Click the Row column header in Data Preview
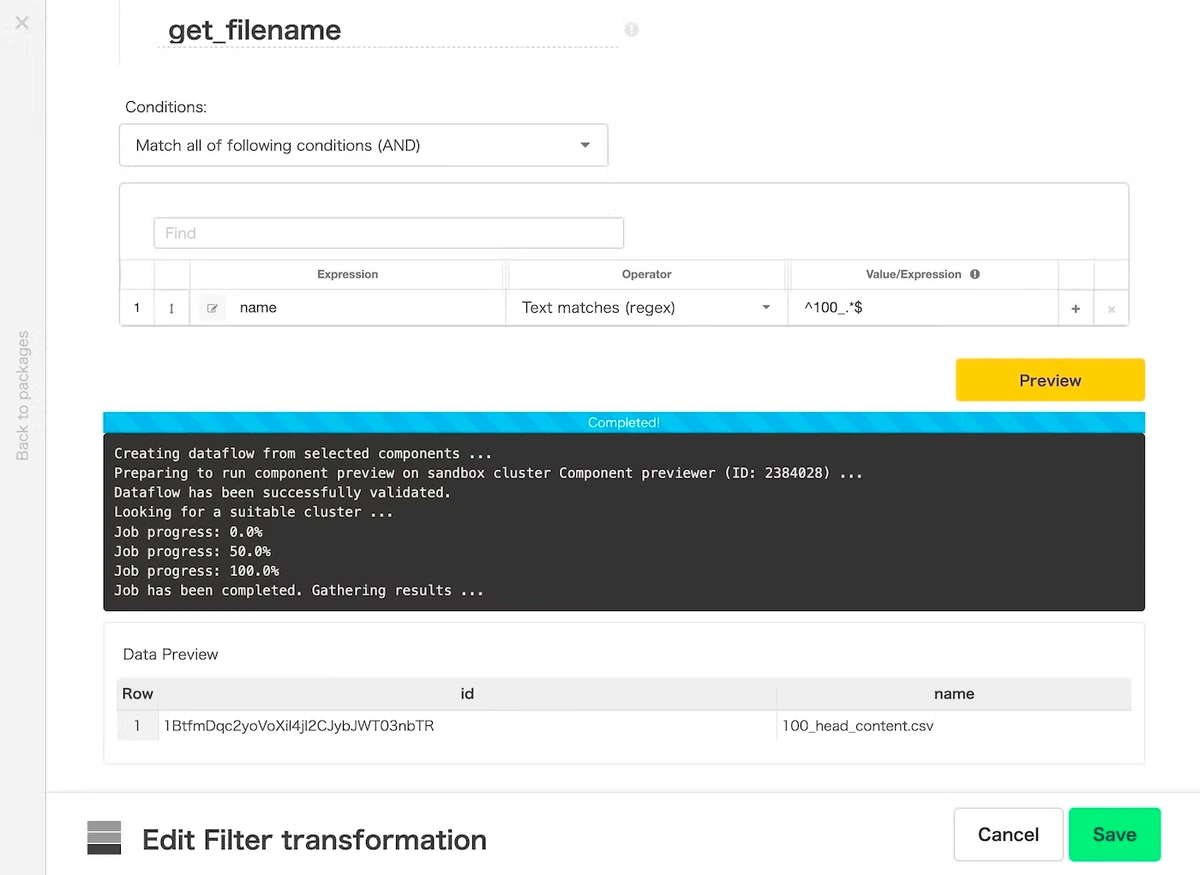1200x875 pixels. (138, 693)
